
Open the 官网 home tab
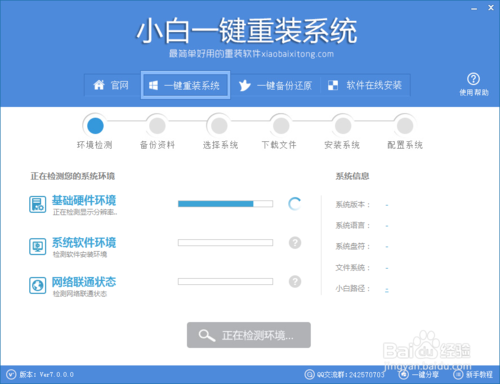(112, 85)
